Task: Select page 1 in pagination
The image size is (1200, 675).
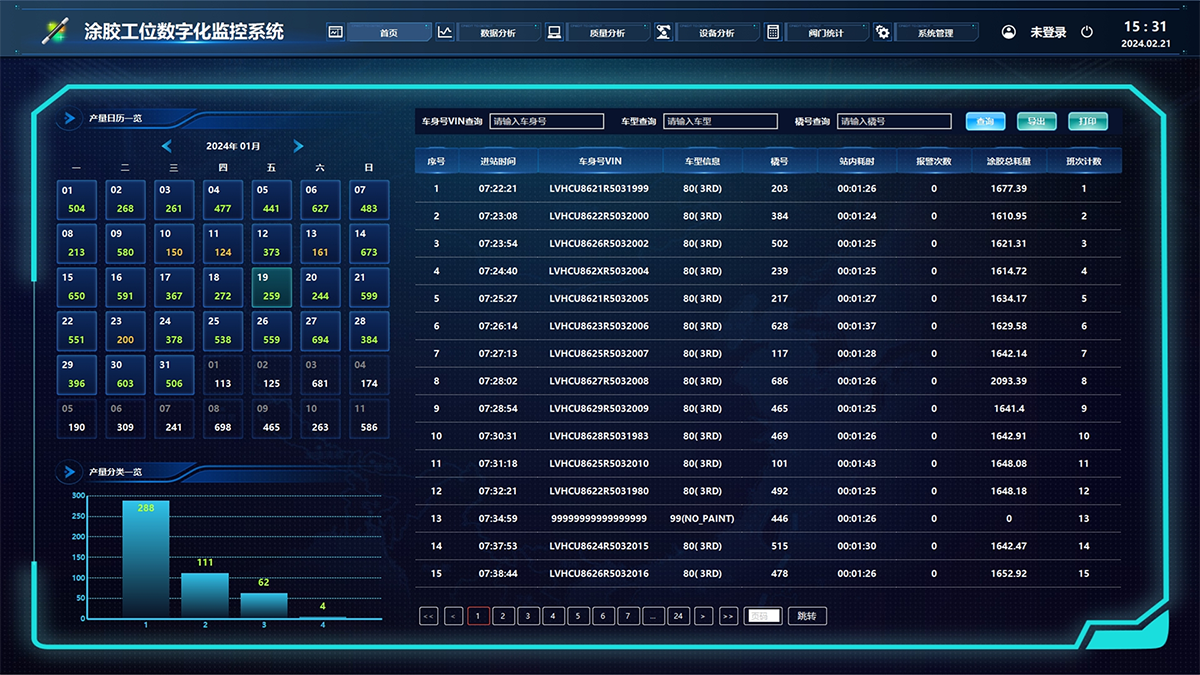Action: [479, 616]
